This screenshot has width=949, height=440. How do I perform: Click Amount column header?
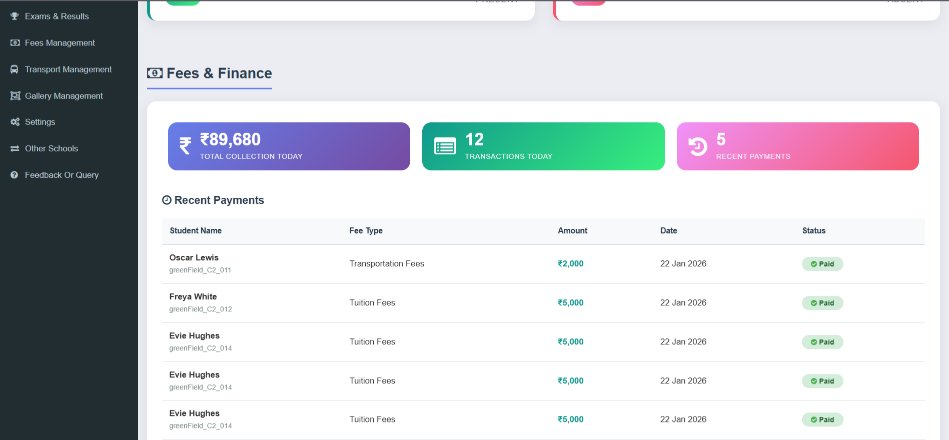573,231
